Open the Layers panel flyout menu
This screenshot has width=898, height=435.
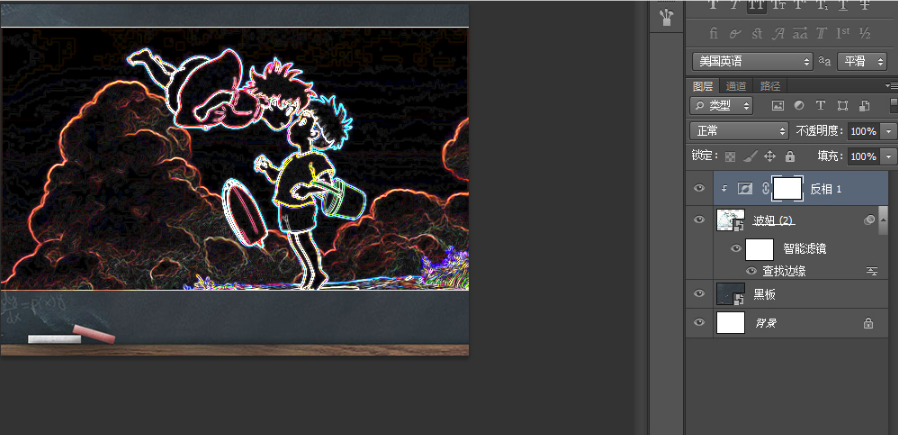click(x=892, y=86)
